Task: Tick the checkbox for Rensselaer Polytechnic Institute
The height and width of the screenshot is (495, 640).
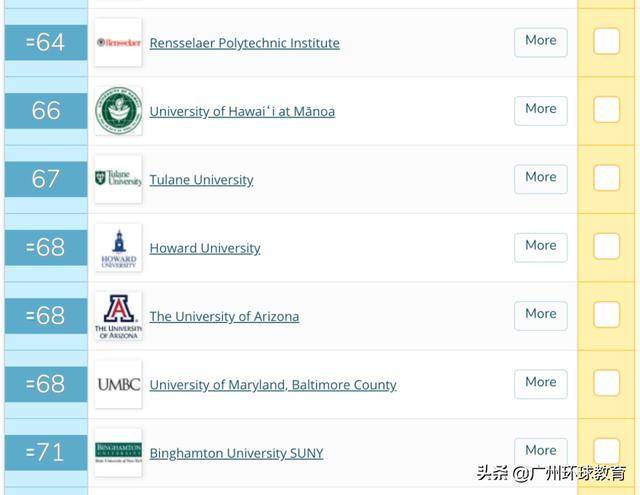Action: click(x=606, y=42)
